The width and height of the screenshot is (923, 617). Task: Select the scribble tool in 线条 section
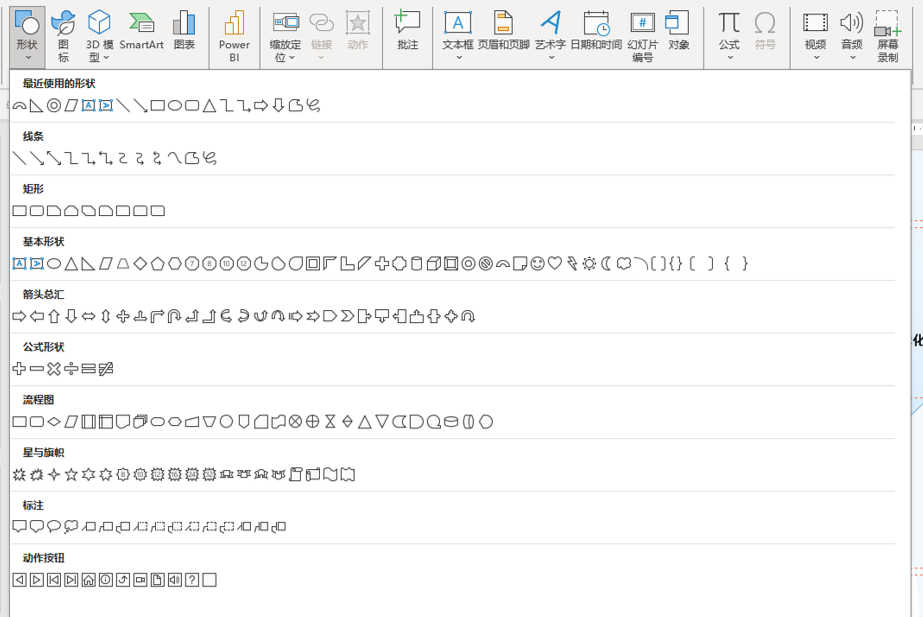(210, 158)
